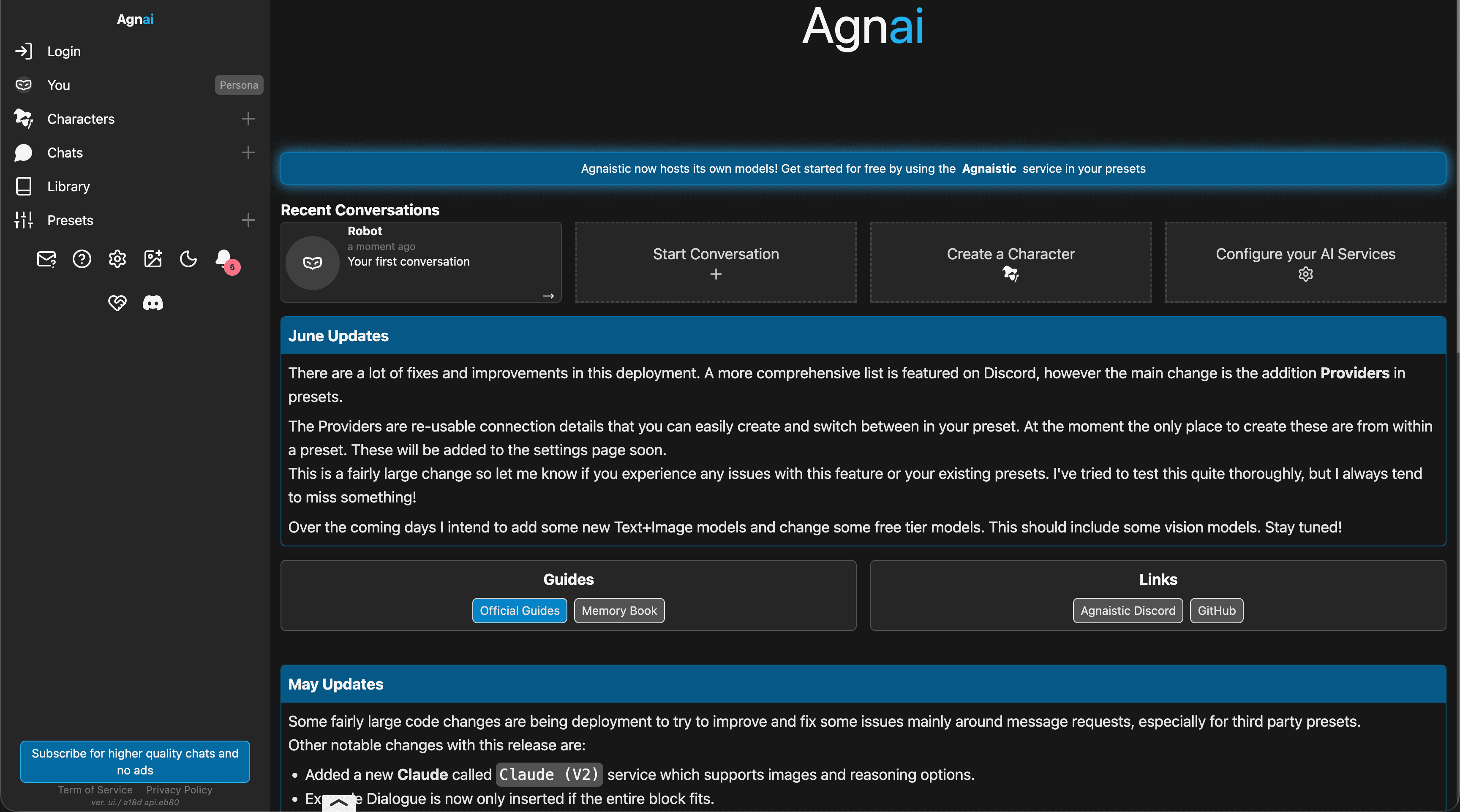Viewport: 1460px width, 812px height.
Task: Click the Characters wizard icon in sidebar
Action: [24, 119]
